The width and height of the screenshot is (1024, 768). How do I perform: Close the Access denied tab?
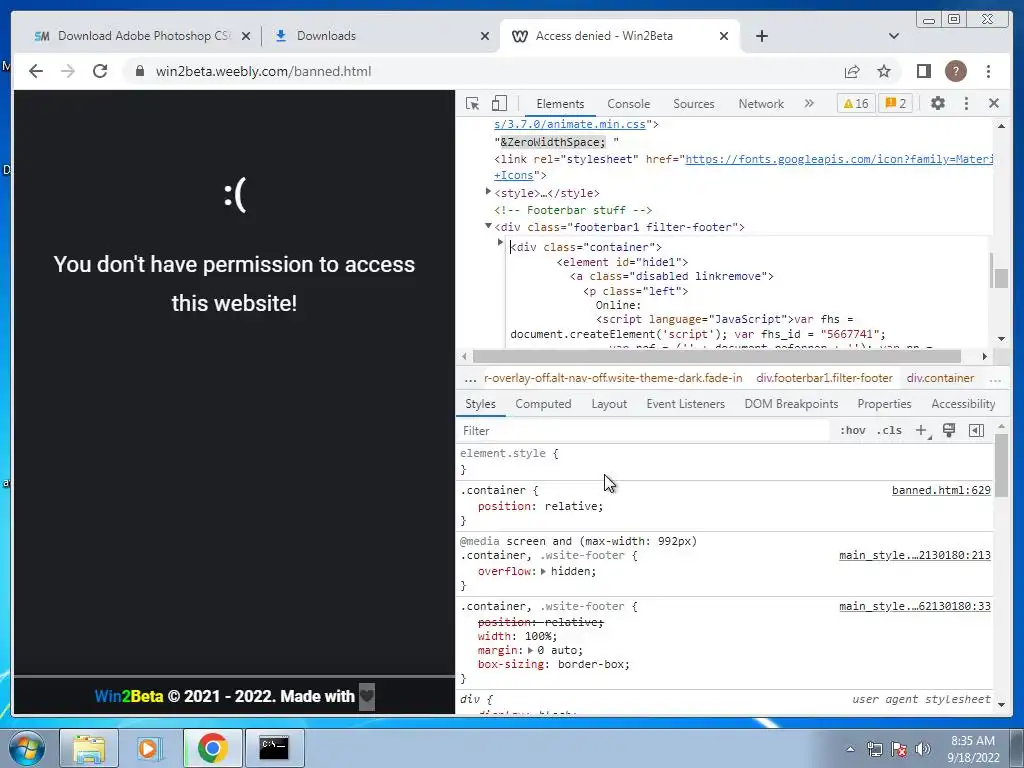tap(724, 36)
